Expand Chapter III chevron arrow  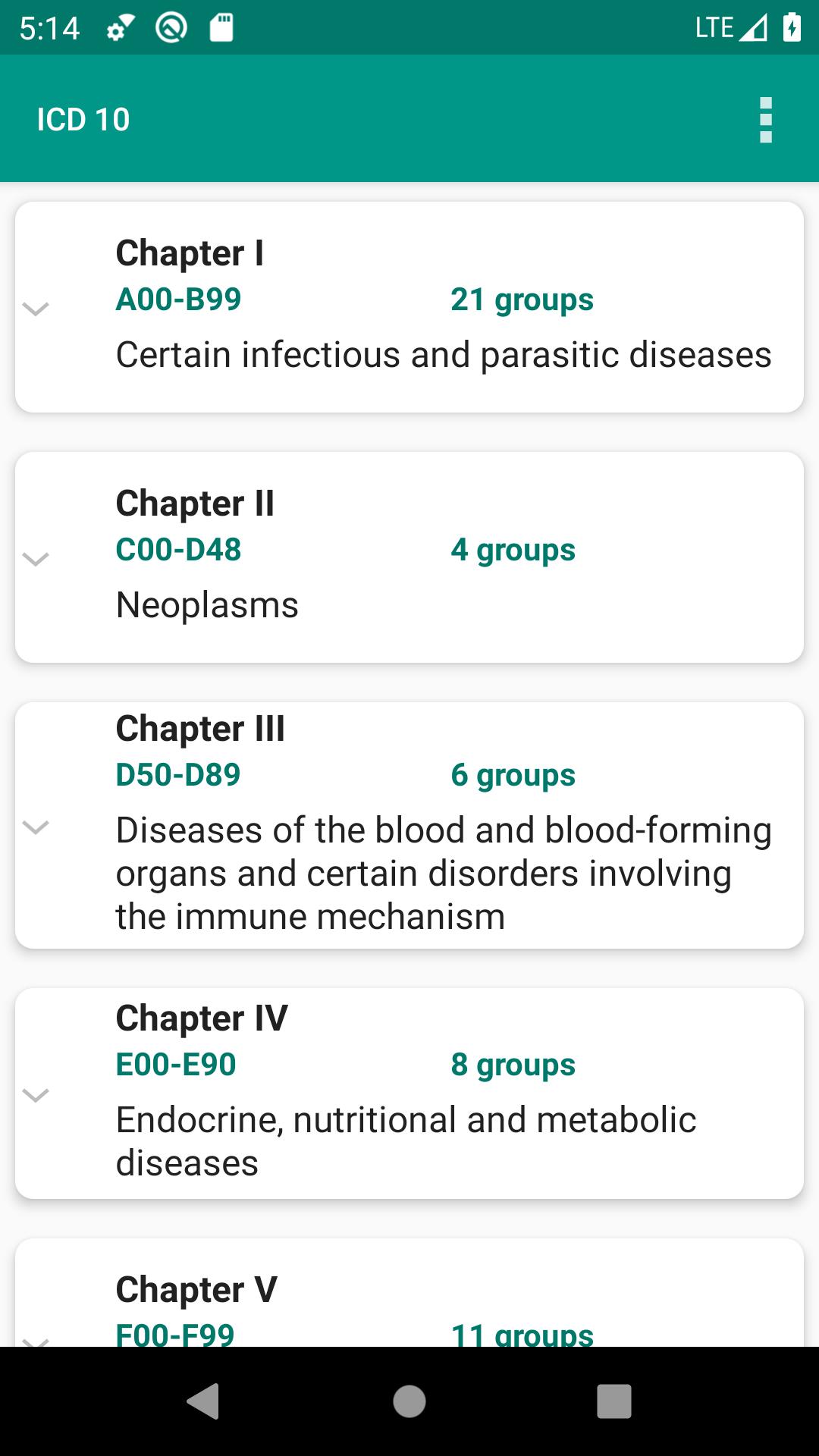coord(36,826)
